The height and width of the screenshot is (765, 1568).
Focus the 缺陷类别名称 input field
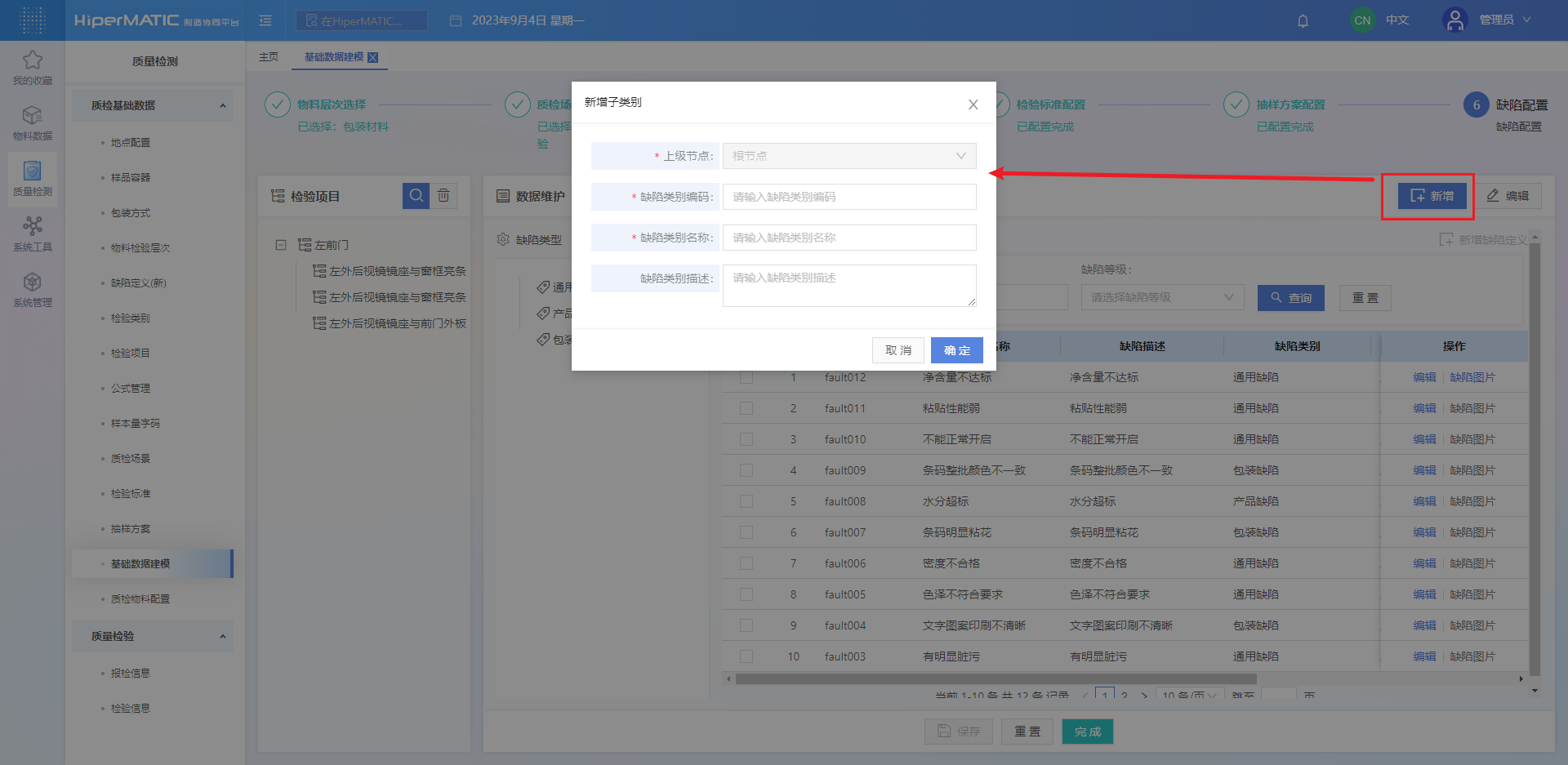pyautogui.click(x=849, y=238)
